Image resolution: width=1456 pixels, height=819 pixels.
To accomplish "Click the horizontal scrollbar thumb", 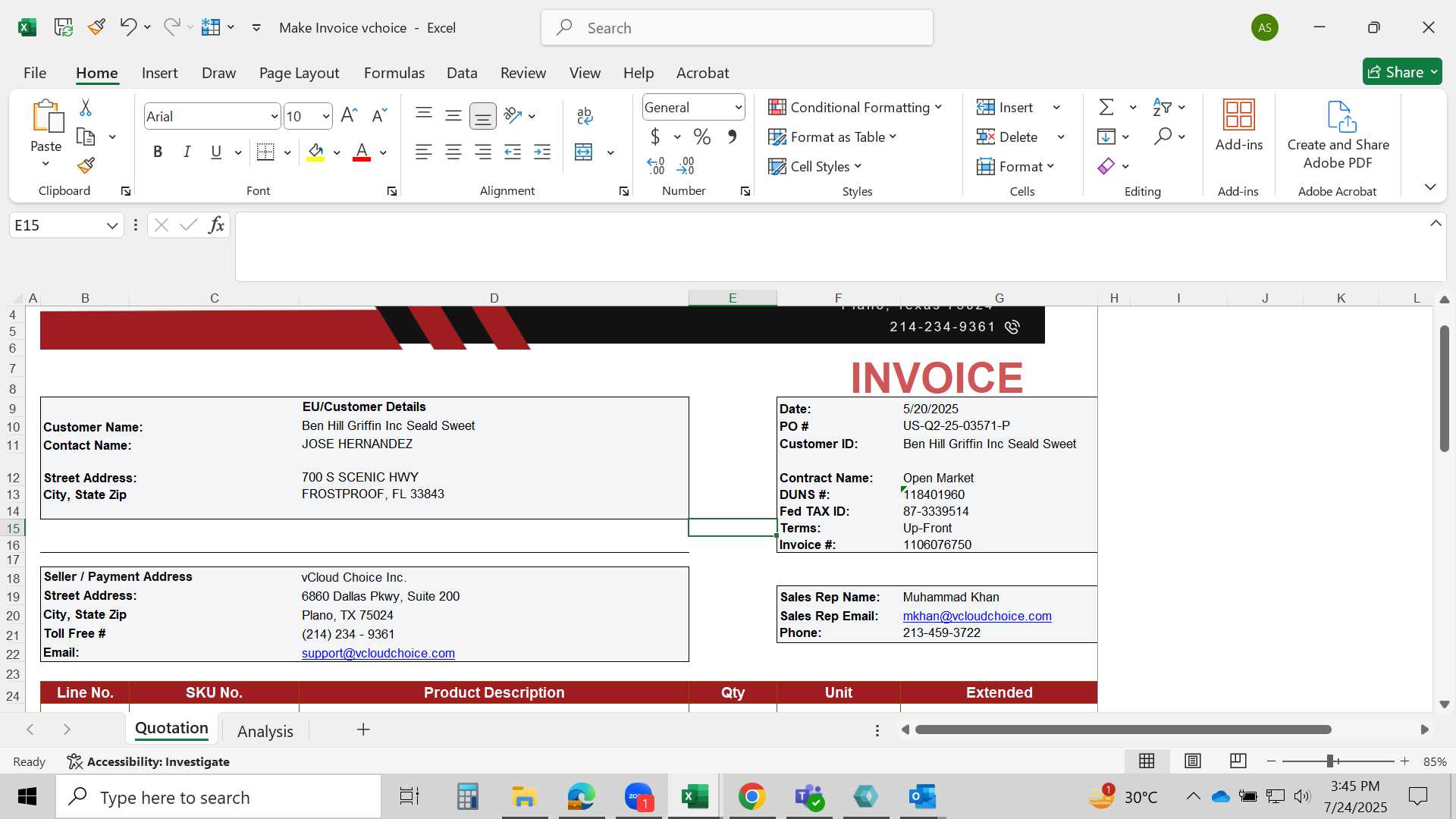I will 1123,730.
